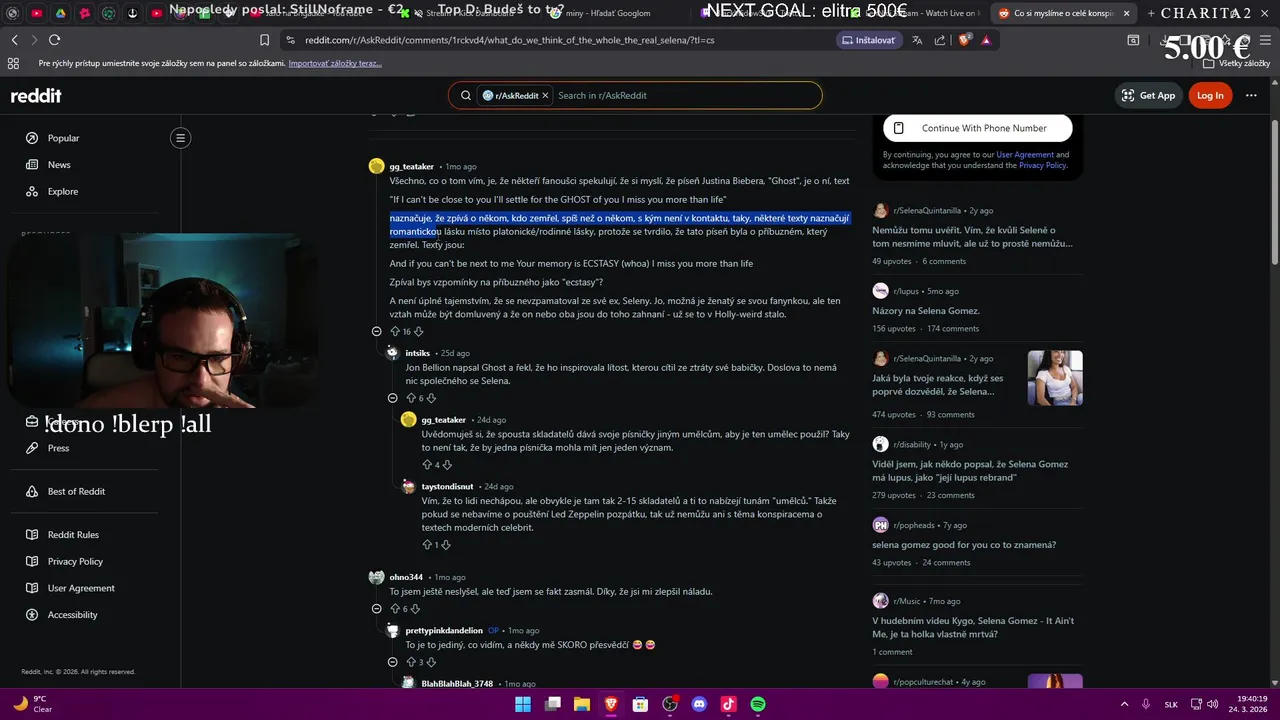Open the r/lupus post 'Názory na Selena Gomez'
Image resolution: width=1280 pixels, height=720 pixels.
pos(926,311)
